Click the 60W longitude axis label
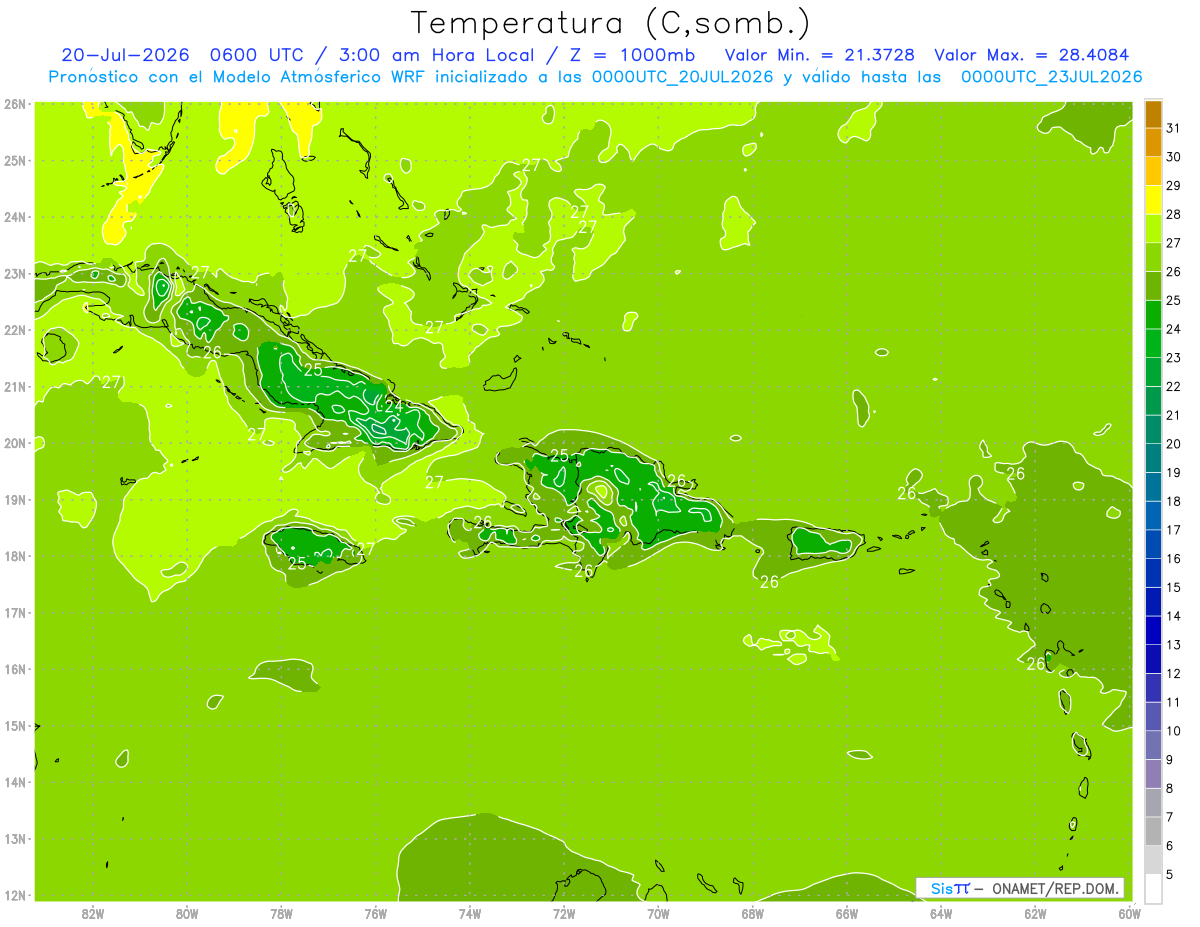 [1129, 913]
